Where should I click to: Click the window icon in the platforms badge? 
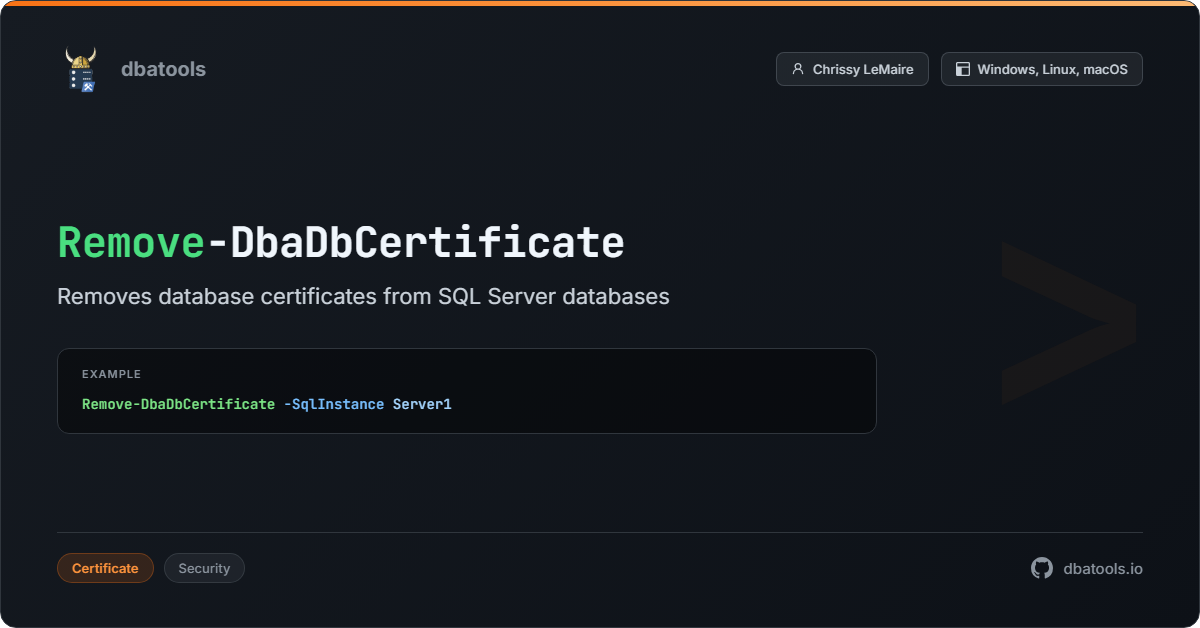963,69
